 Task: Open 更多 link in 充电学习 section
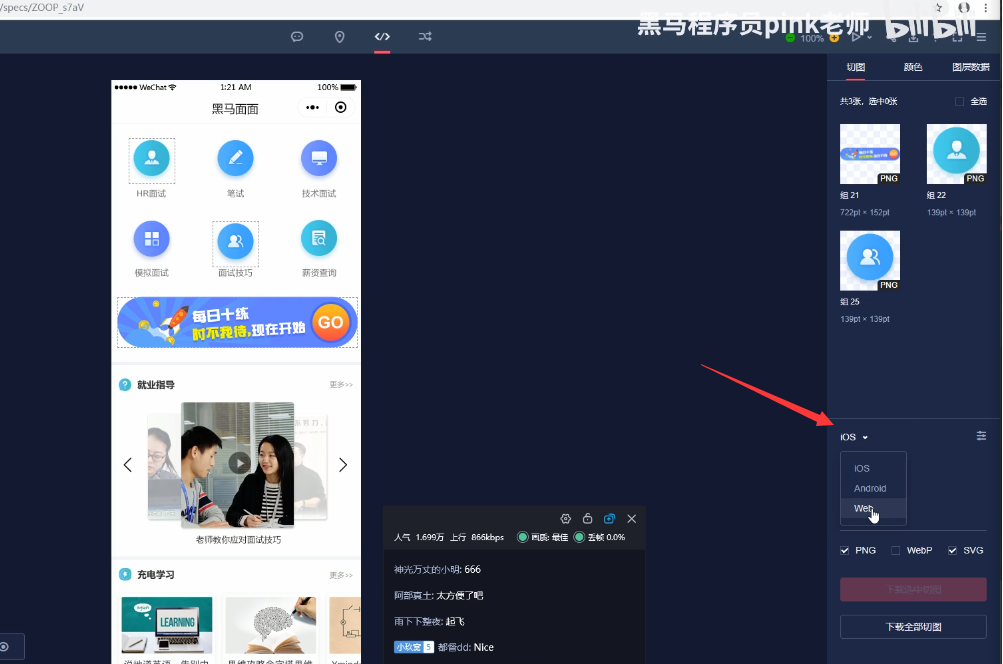coord(341,575)
